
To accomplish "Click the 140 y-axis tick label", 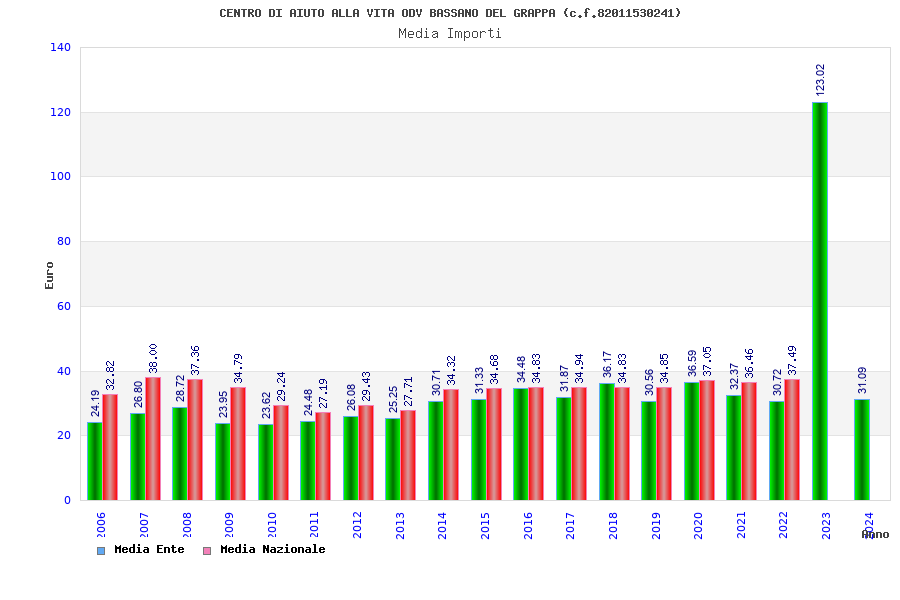I will [60, 47].
